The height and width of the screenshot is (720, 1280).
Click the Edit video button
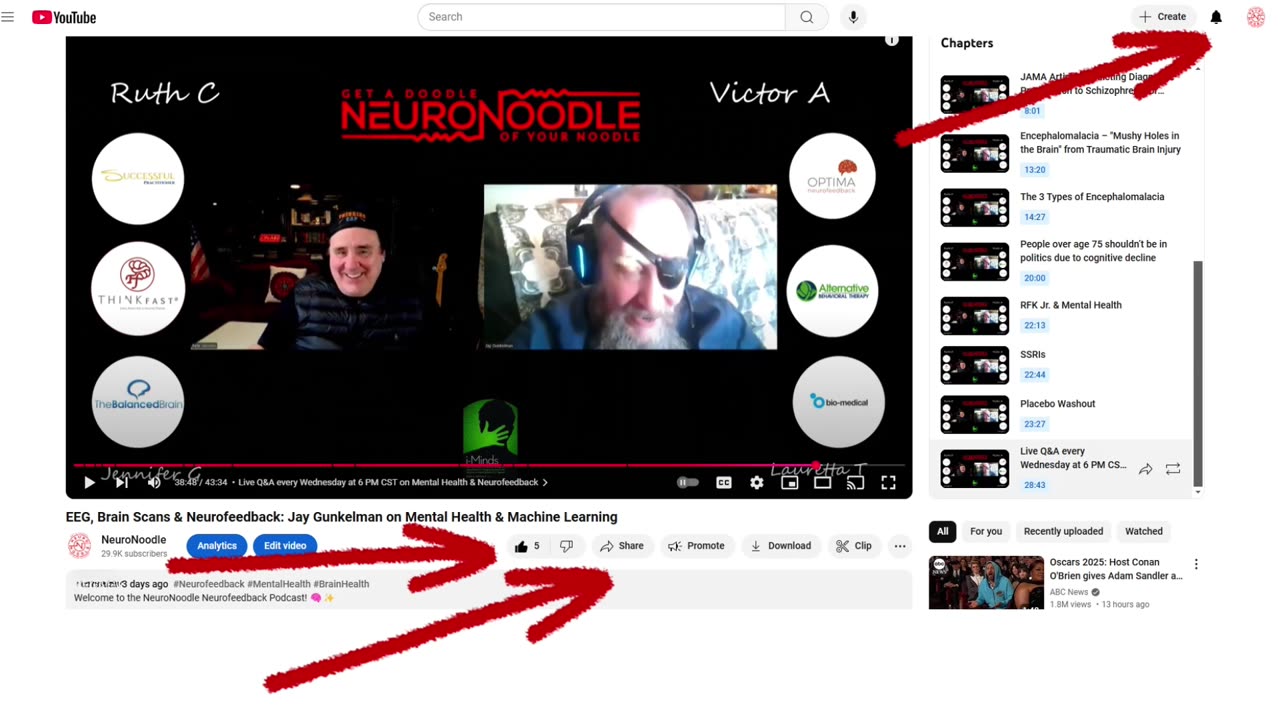[285, 546]
